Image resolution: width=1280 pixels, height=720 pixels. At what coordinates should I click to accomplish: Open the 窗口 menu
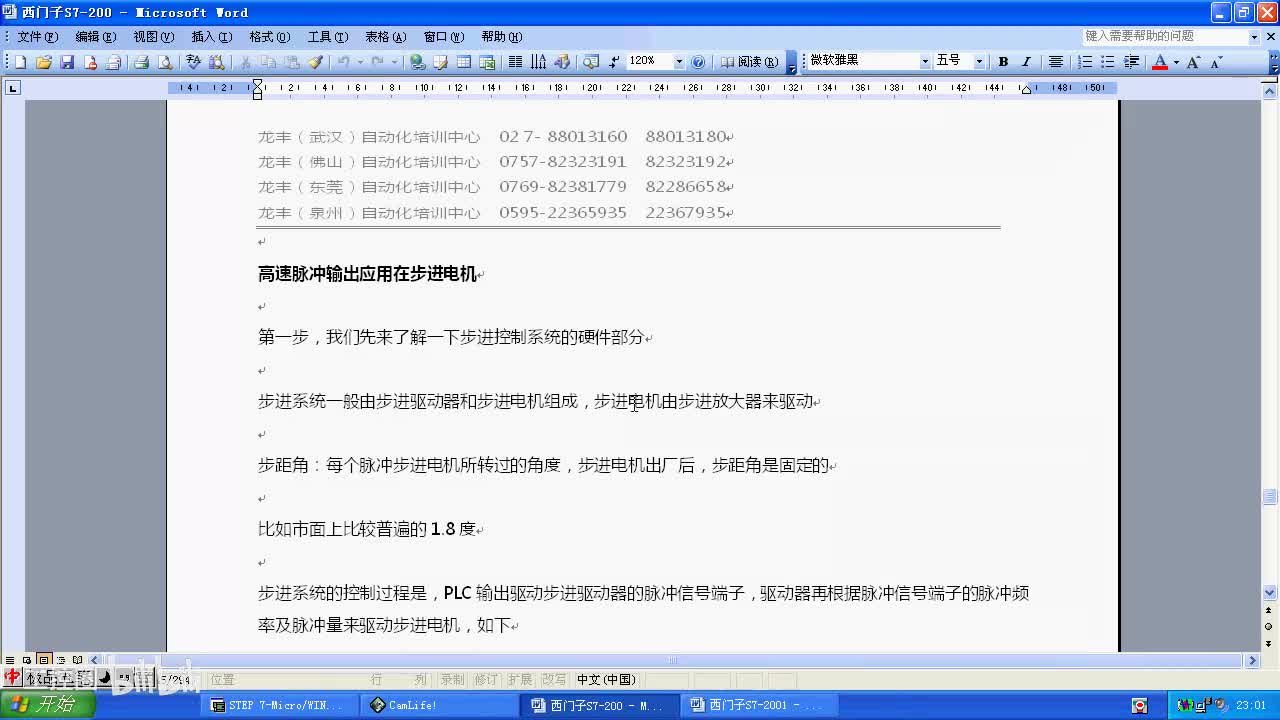tap(443, 37)
